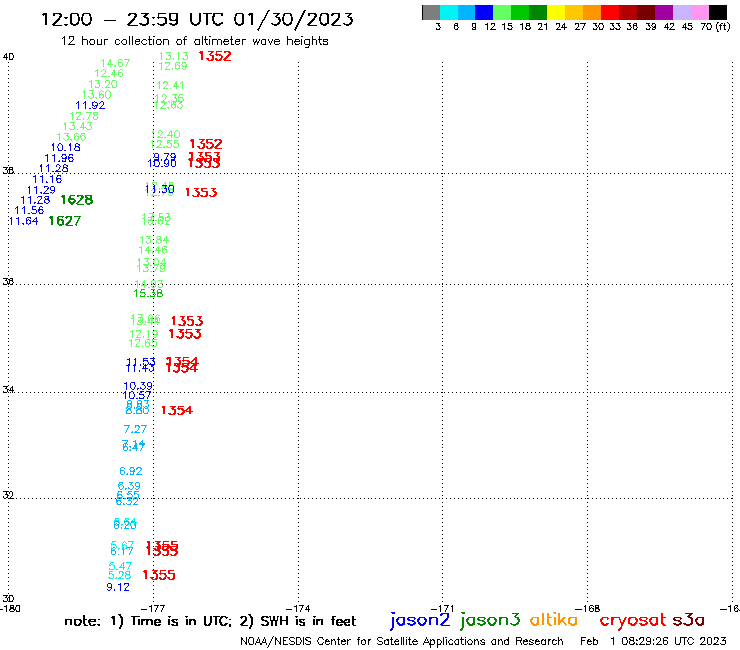The height and width of the screenshot is (650, 740).
Task: Click the '45' label under the color scale
Action: click(687, 27)
